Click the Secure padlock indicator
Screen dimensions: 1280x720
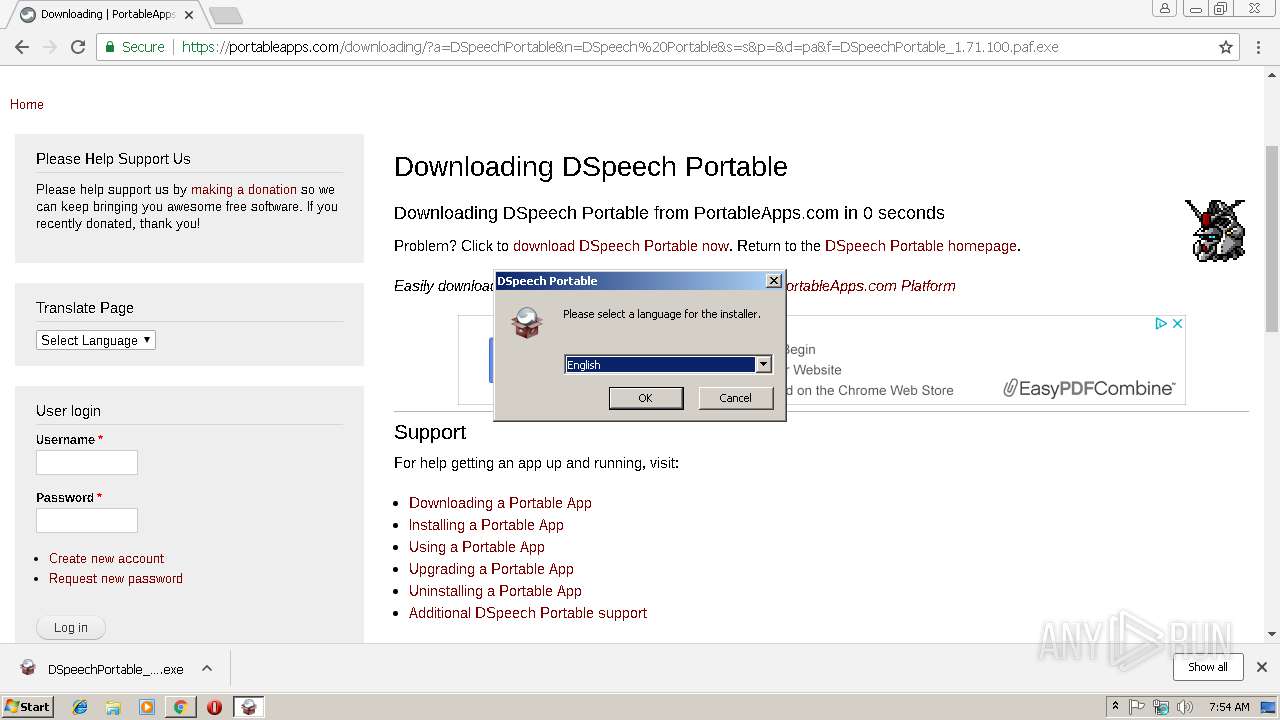[134, 47]
